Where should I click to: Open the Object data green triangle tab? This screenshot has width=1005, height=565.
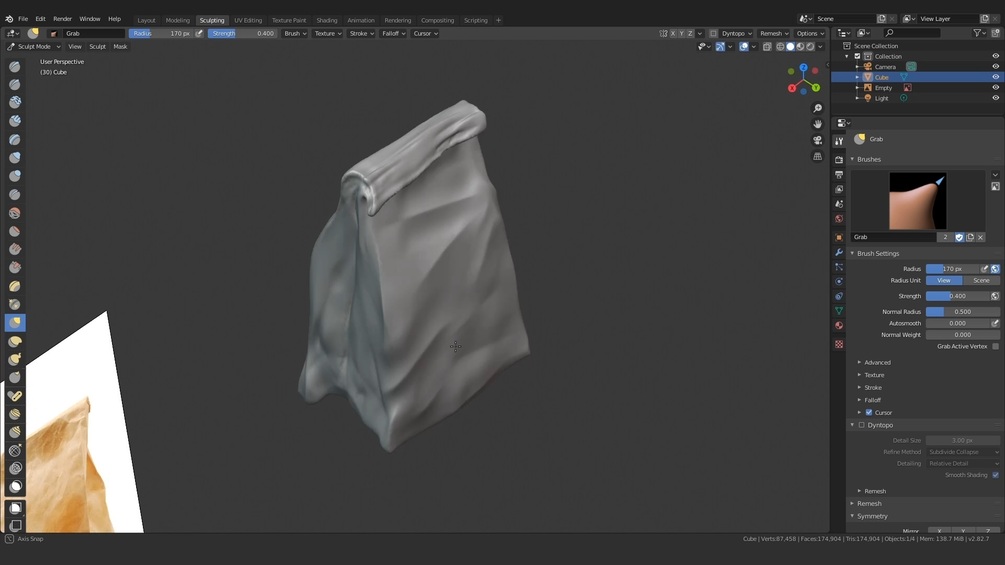click(x=839, y=311)
